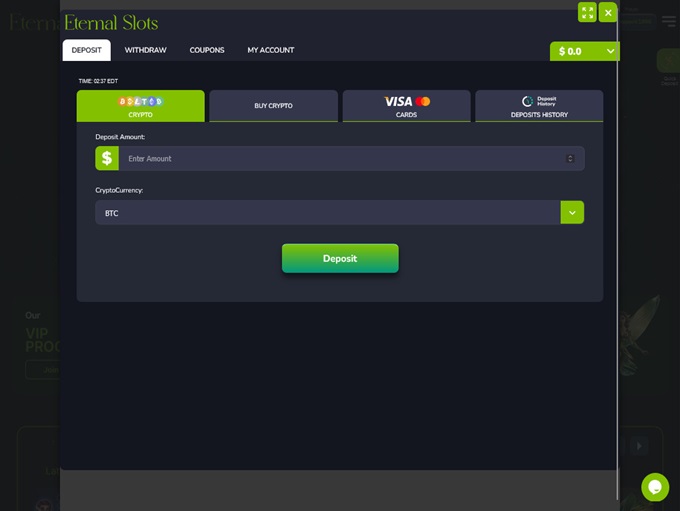This screenshot has width=680, height=511.
Task: Select the BTC cryptocurrency combo box
Action: click(328, 212)
